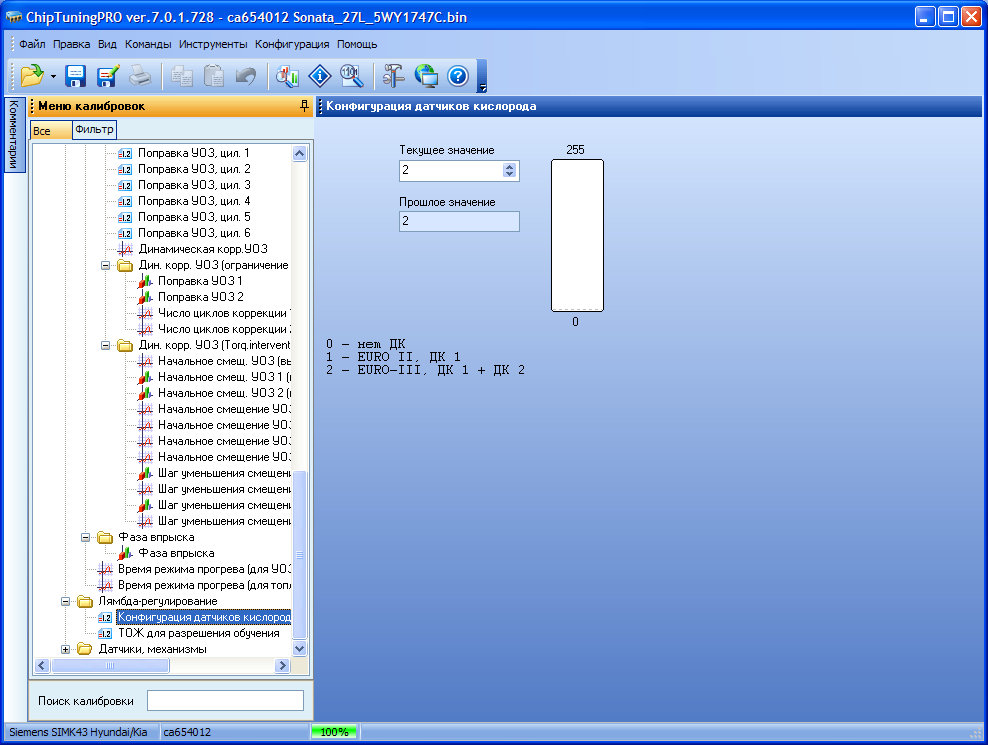988x745 pixels.
Task: Collapse the Фаза впрыска folder
Action: pyautogui.click(x=86, y=537)
